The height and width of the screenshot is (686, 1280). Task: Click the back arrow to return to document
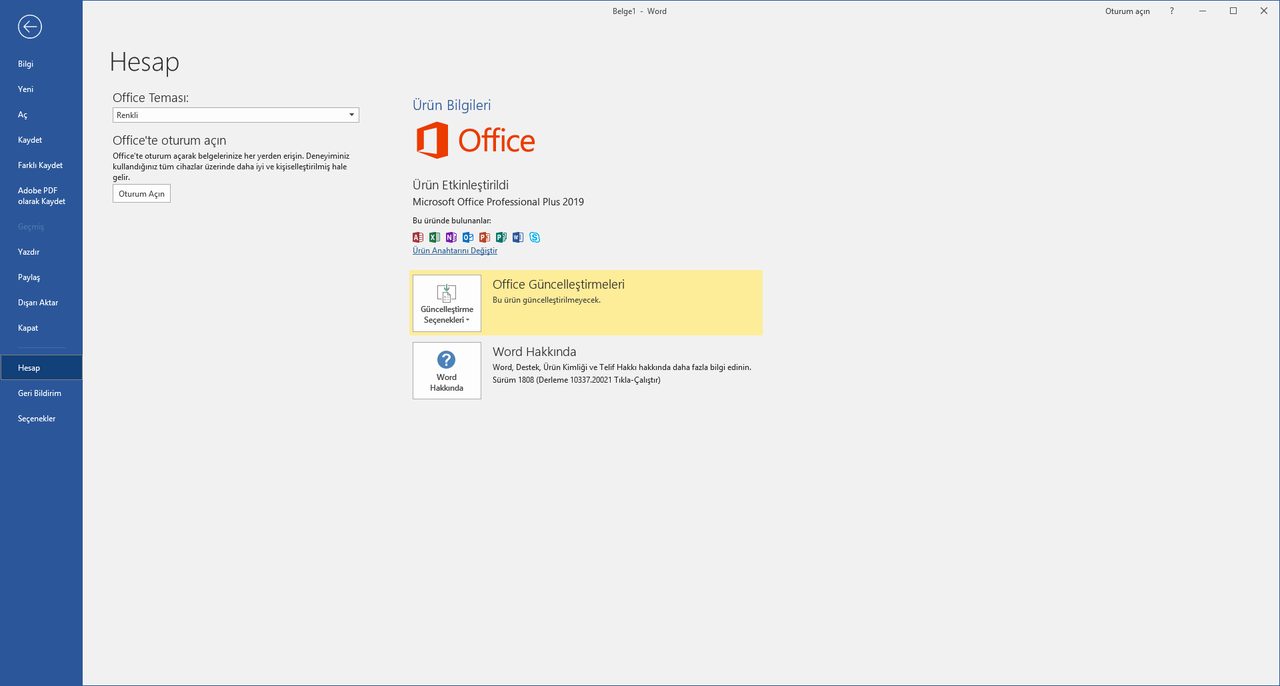(30, 27)
